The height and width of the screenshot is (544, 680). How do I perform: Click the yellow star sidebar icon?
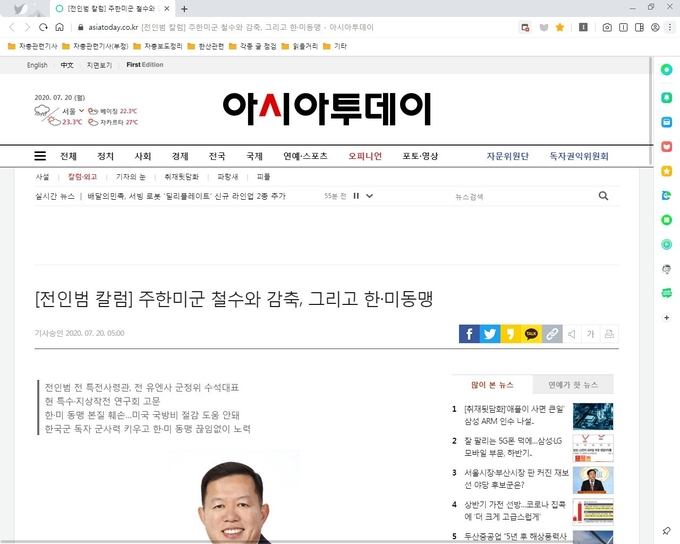pyautogui.click(x=667, y=171)
